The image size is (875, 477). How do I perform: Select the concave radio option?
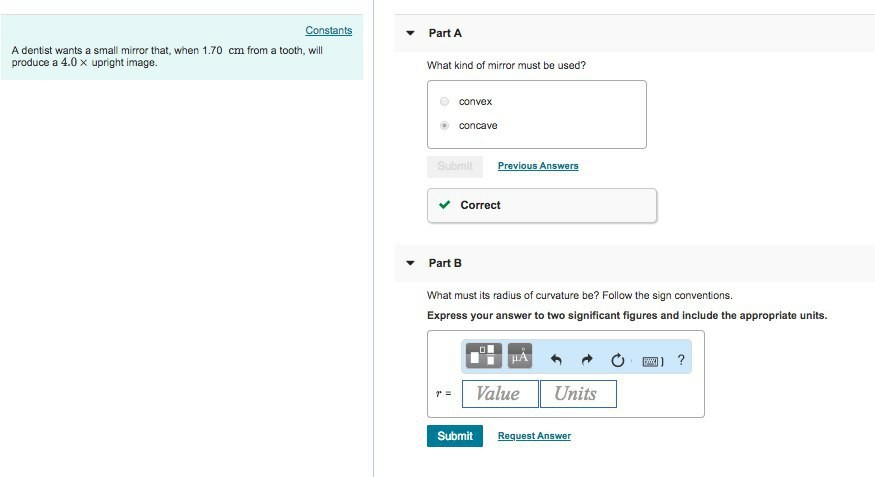click(x=445, y=126)
